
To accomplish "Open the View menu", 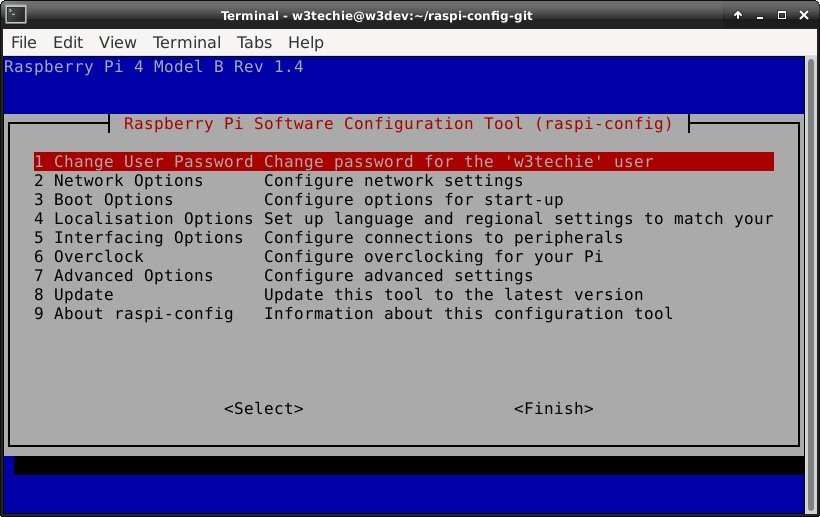I will coord(118,42).
